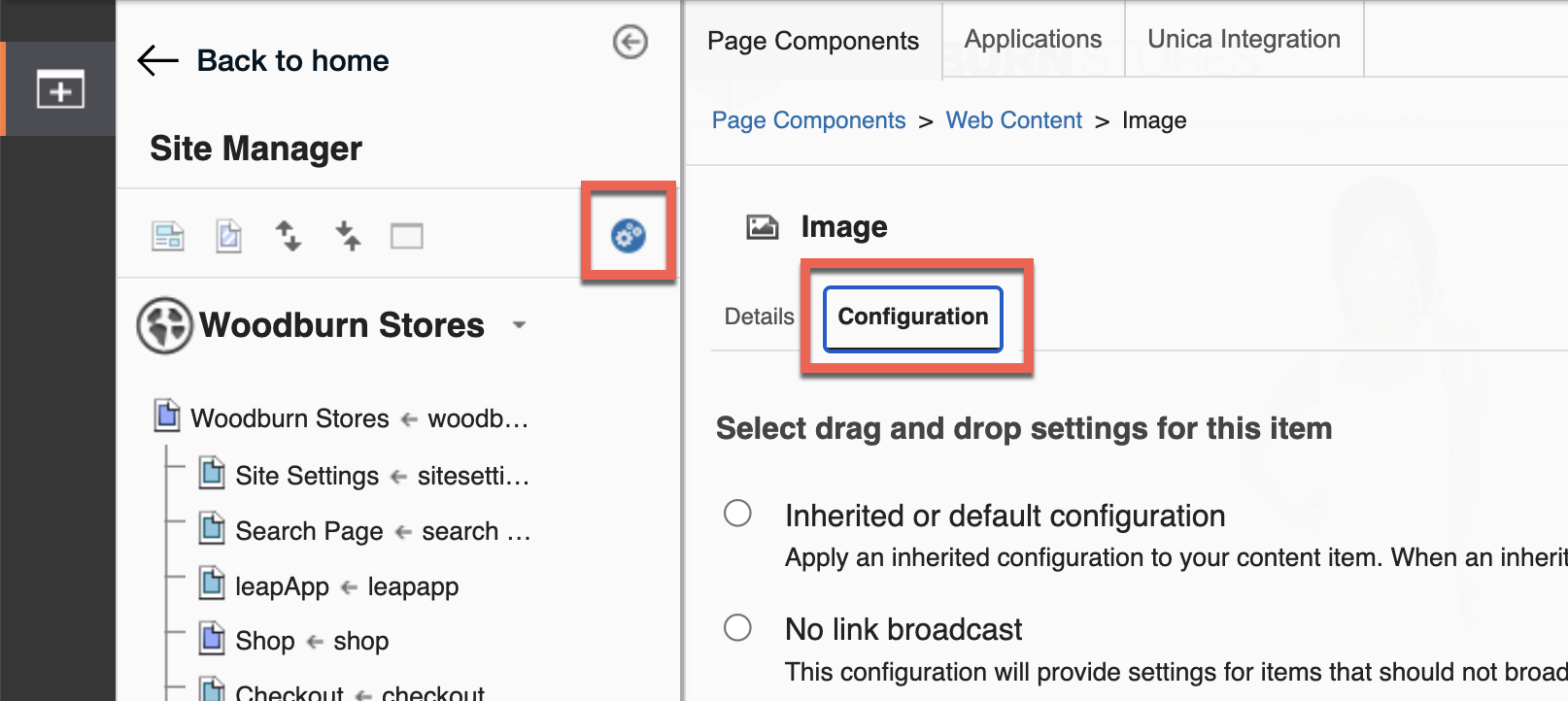Click the blue gears settings icon
Image resolution: width=1568 pixels, height=701 pixels.
(x=628, y=235)
